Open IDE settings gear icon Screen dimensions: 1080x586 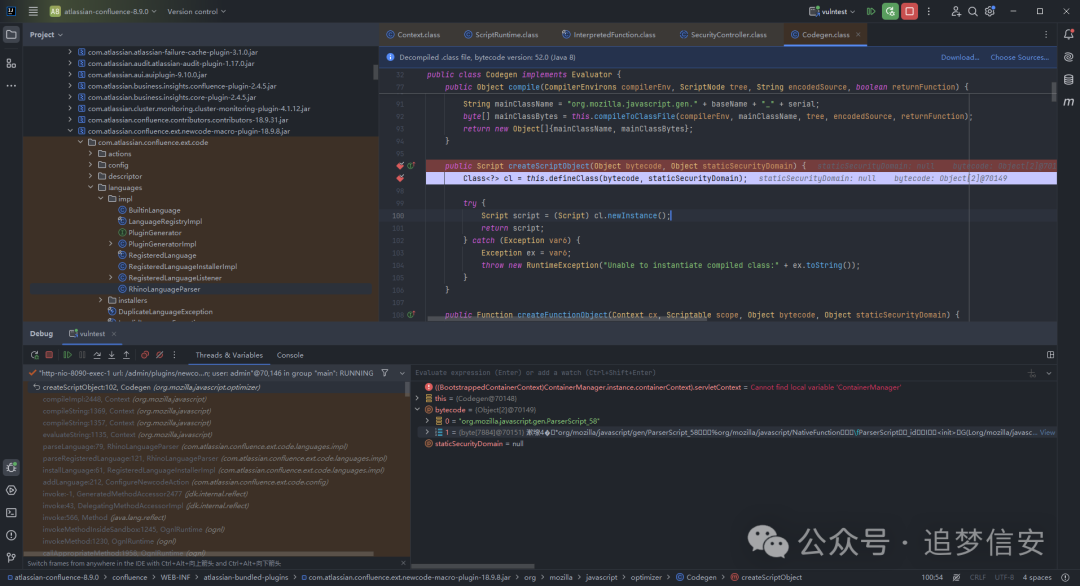pos(990,11)
